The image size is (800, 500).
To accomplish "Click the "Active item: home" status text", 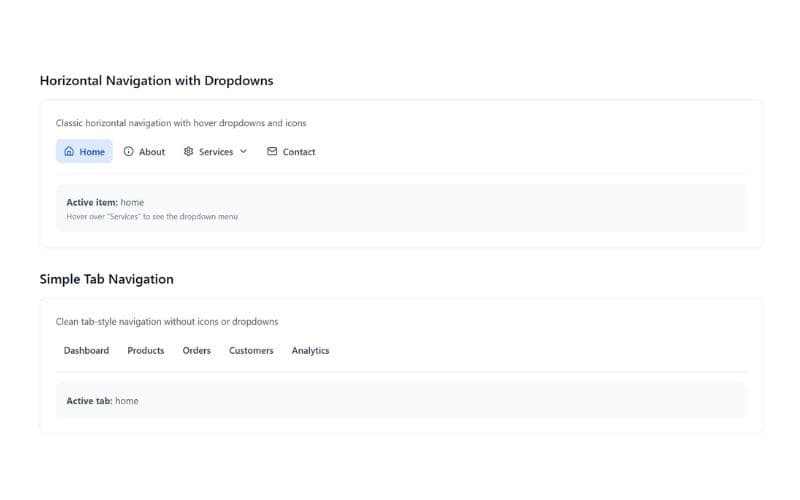I will coord(105,202).
